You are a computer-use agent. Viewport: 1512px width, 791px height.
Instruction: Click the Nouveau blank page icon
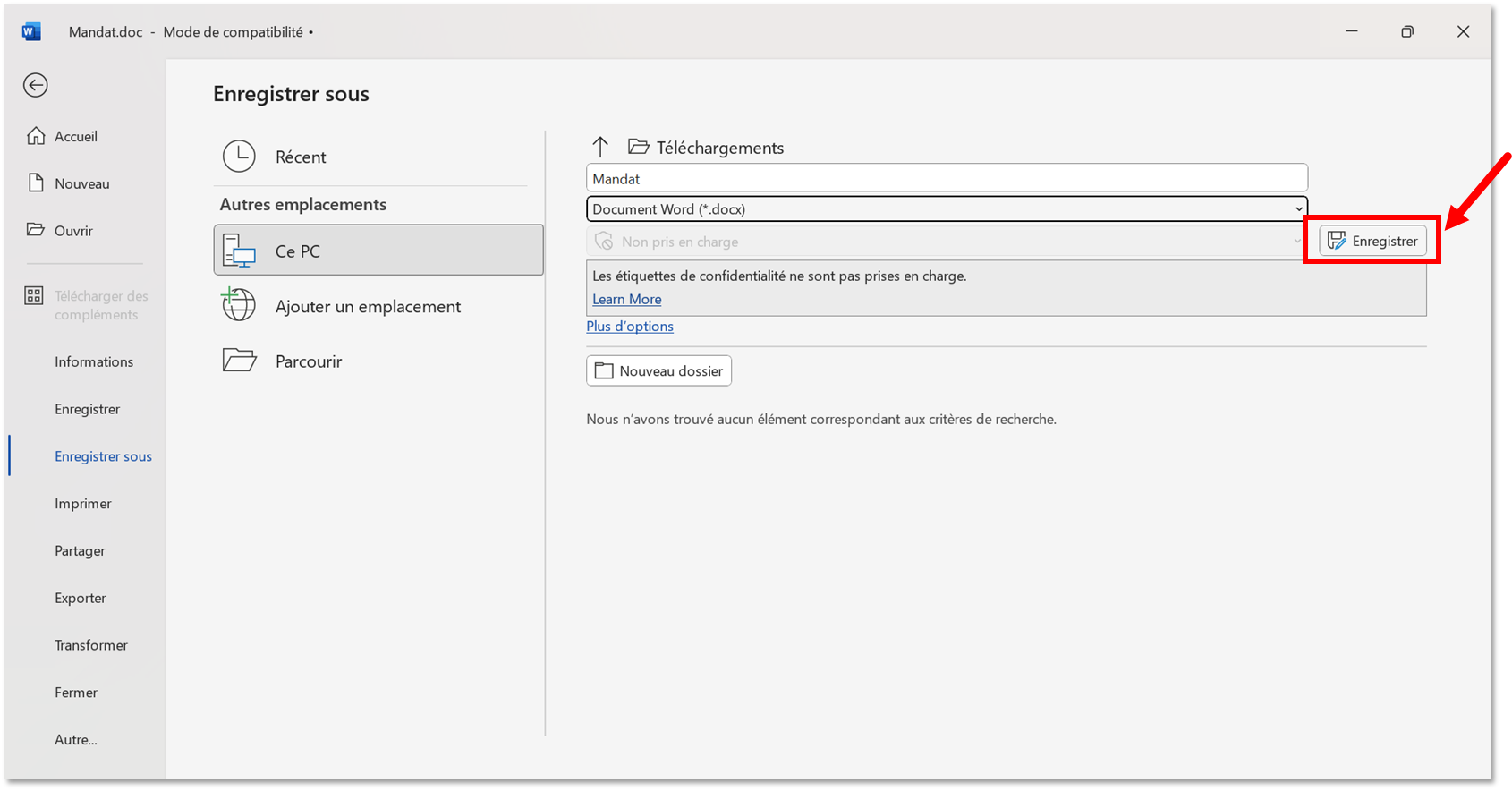[36, 183]
